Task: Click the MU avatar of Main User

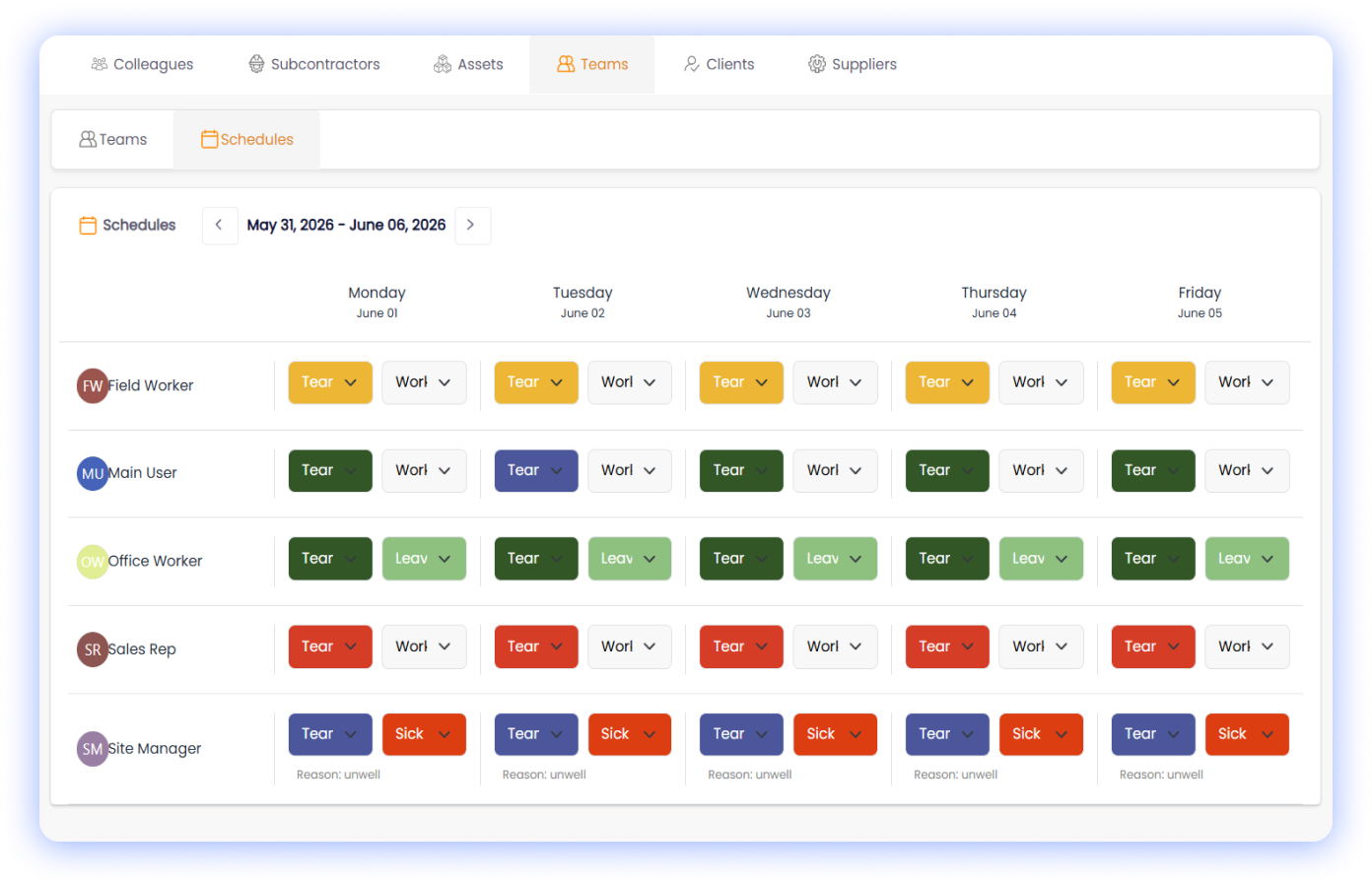Action: click(93, 473)
